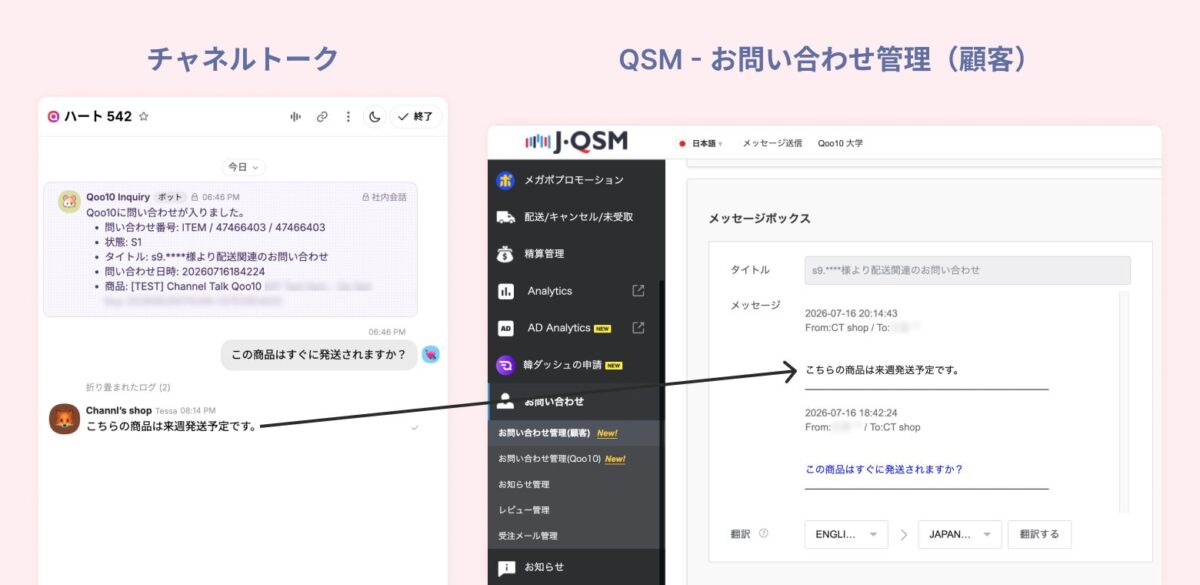1200x585 pixels.
Task: Click the truck icon for 配送/キャンセル/未受取
Action: [506, 216]
